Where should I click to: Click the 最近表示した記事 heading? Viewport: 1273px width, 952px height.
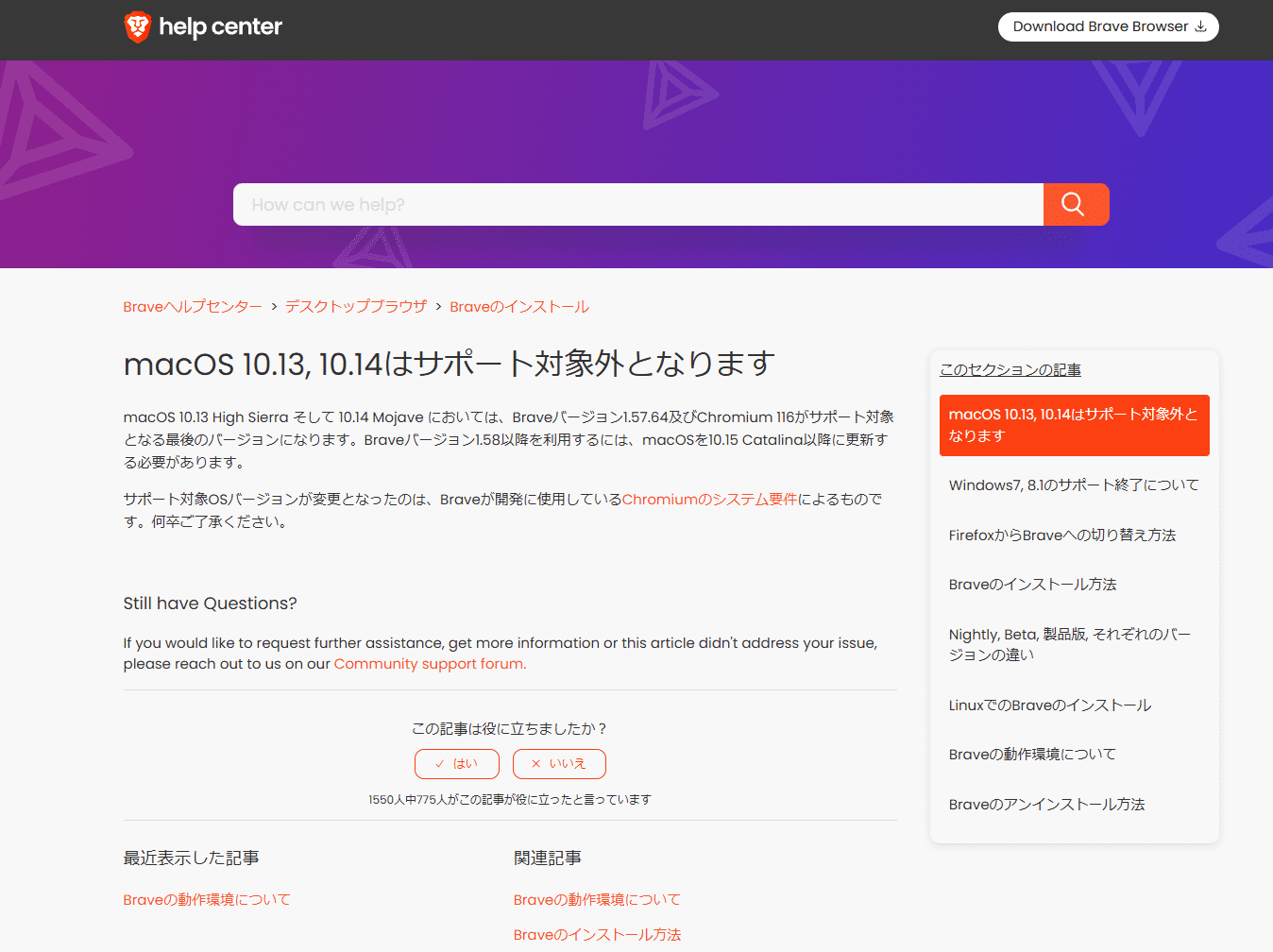tap(191, 858)
